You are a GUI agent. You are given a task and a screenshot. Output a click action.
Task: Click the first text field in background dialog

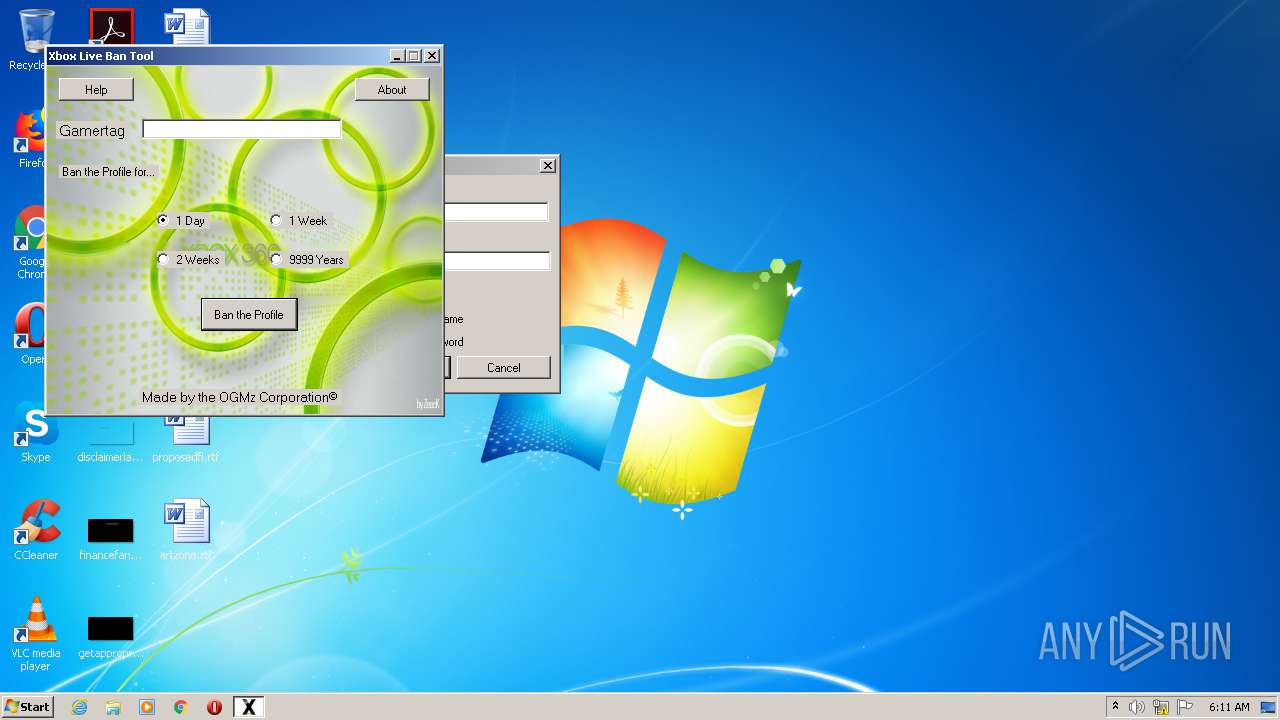coord(496,212)
